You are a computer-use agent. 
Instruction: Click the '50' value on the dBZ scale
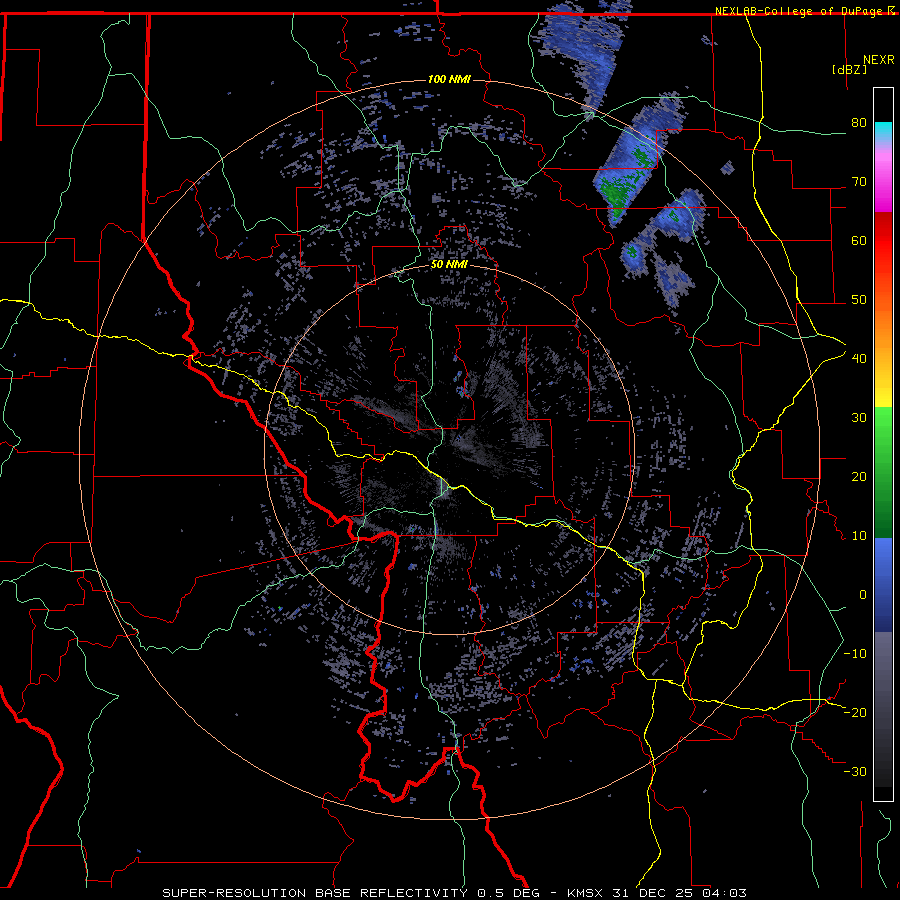[859, 300]
